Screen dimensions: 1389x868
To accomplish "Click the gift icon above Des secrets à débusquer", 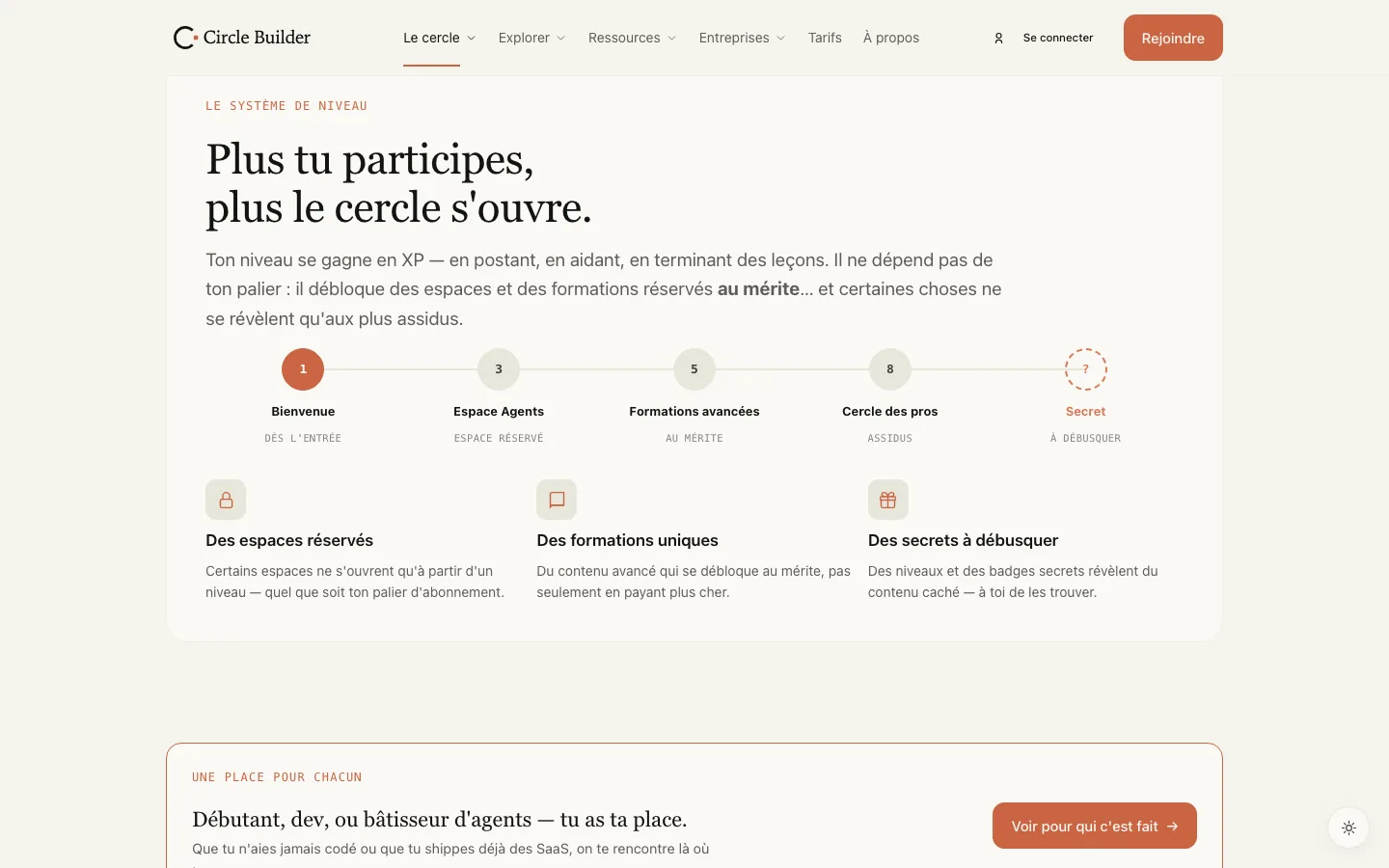I will point(888,500).
